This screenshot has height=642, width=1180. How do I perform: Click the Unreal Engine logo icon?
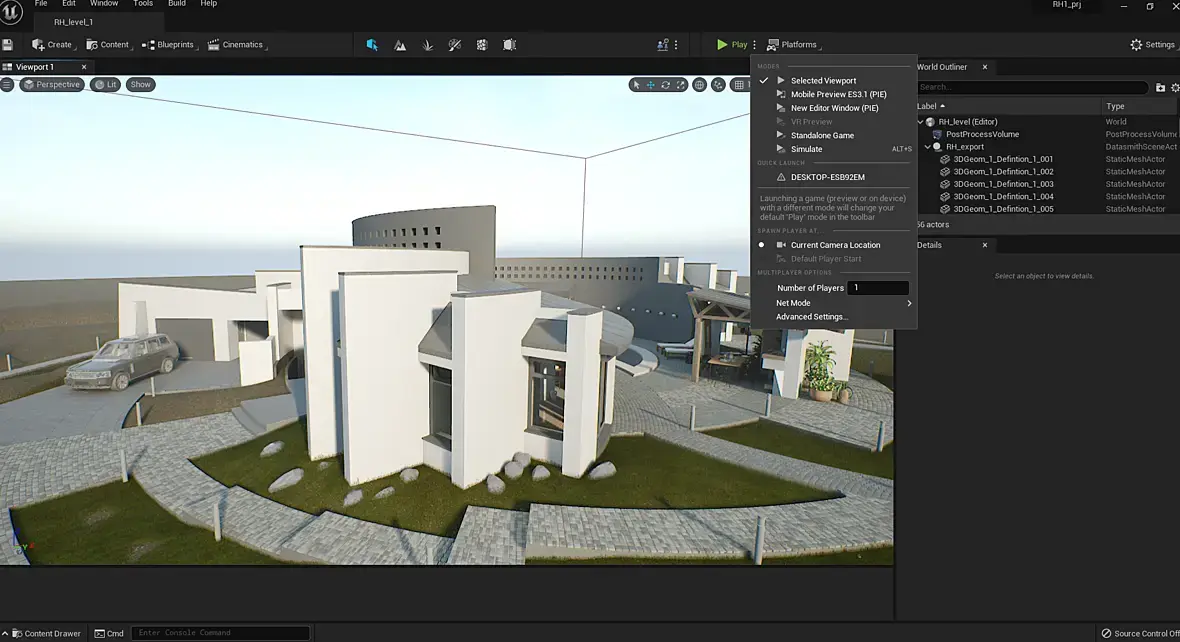click(11, 12)
